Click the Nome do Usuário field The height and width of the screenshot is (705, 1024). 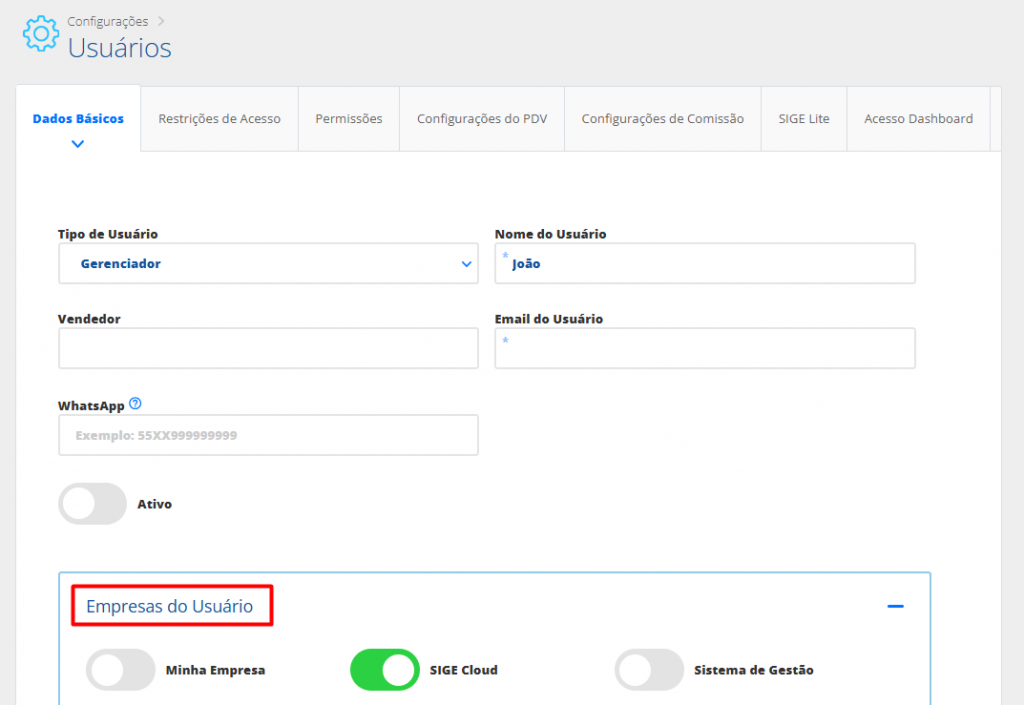[705, 264]
